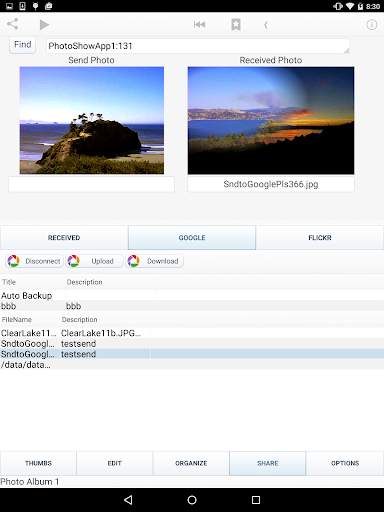Viewport: 384px width, 512px height.
Task: Tap the bookmark icon in toolbar
Action: pyautogui.click(x=236, y=25)
